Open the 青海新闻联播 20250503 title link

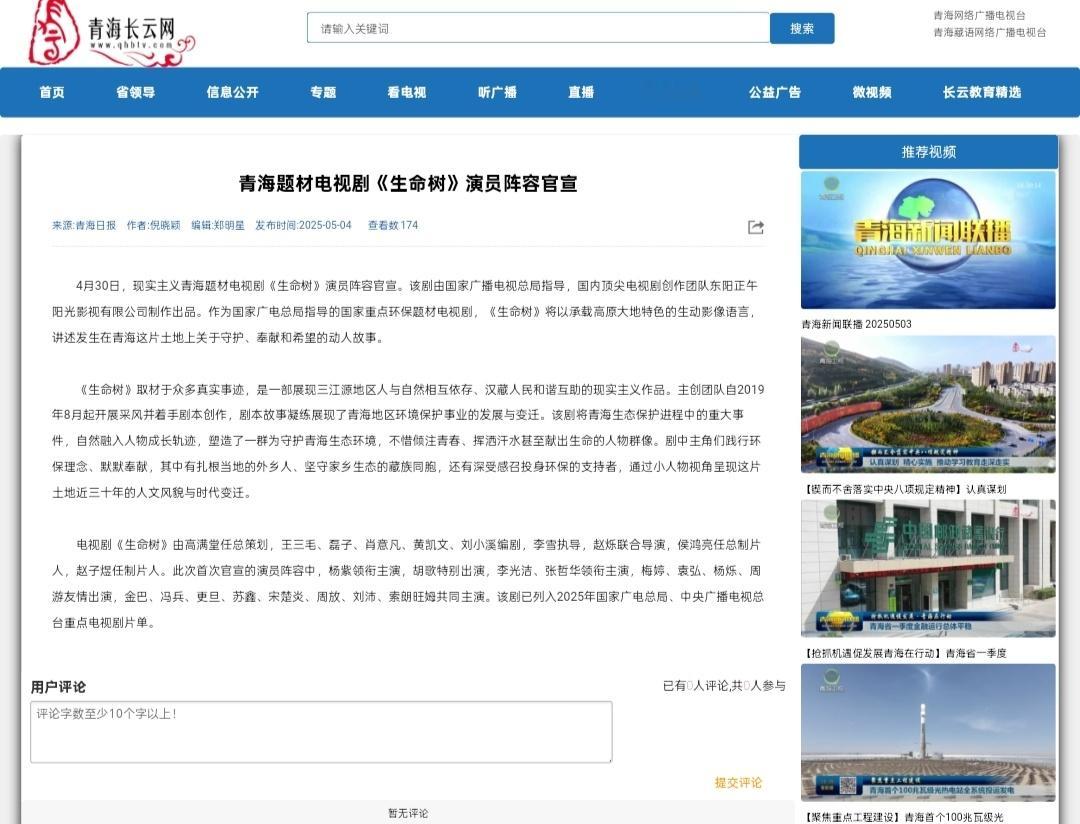click(857, 325)
